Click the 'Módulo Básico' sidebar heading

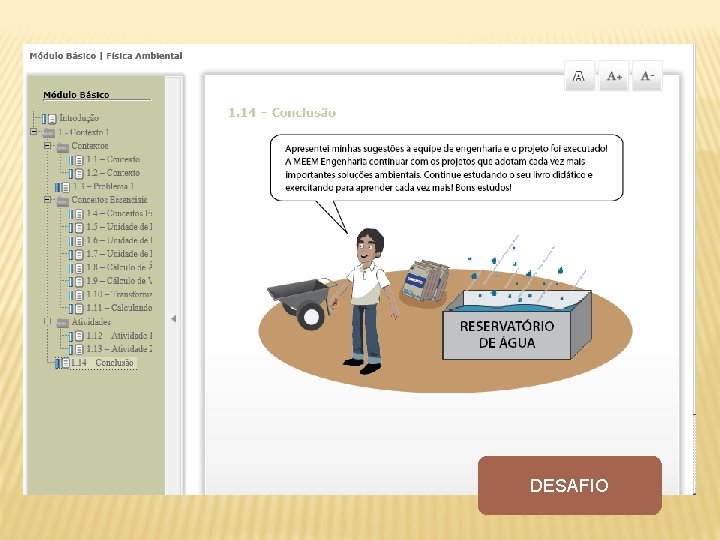point(76,95)
